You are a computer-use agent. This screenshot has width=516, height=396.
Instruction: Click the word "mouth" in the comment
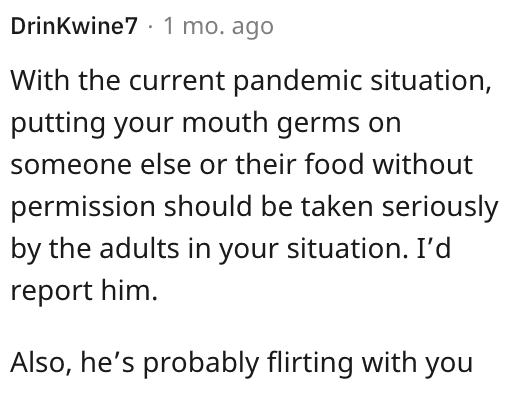click(225, 122)
